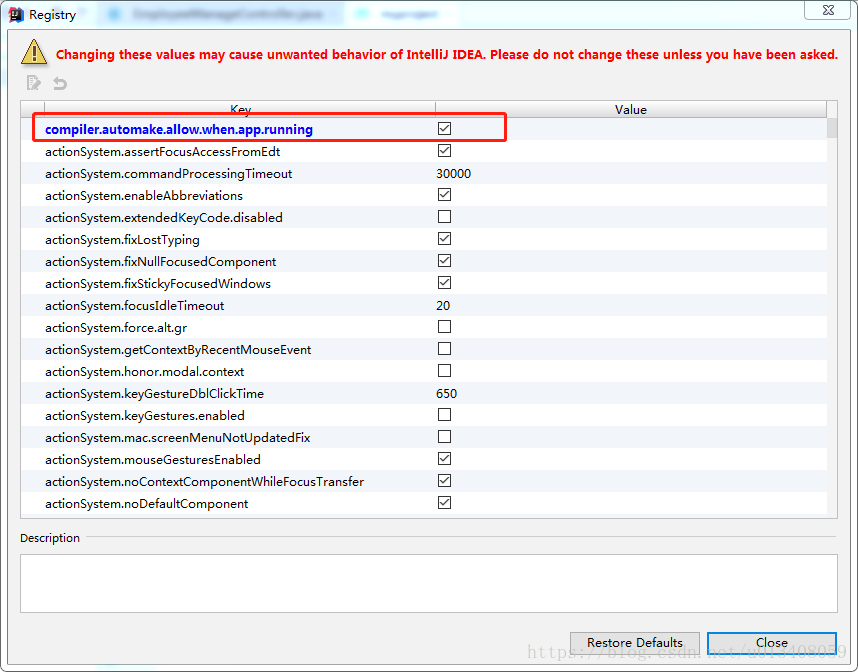
Task: Click the revert to default icon
Action: pyautogui.click(x=60, y=83)
